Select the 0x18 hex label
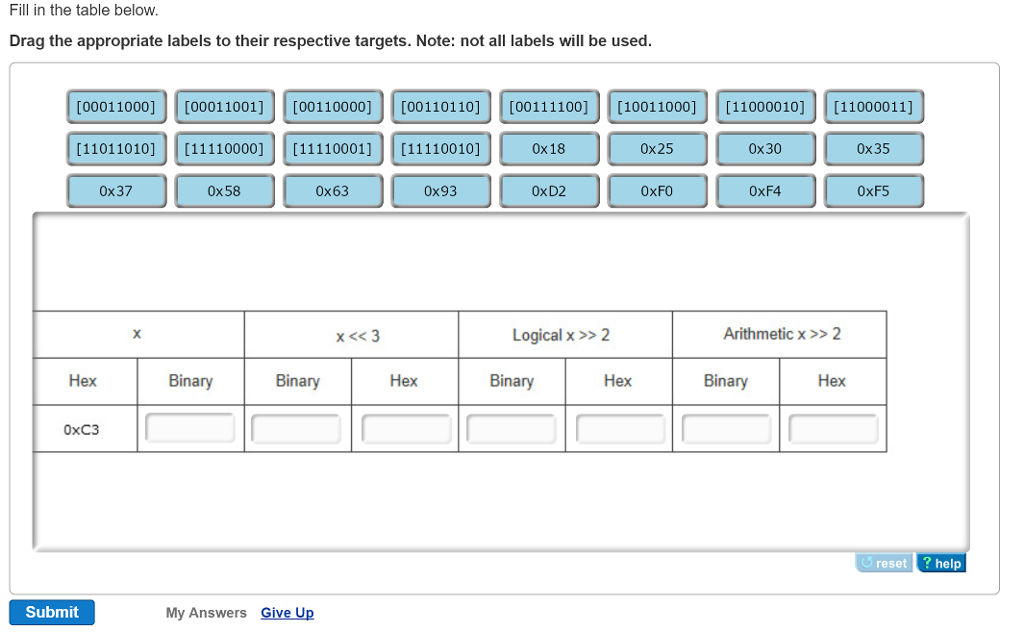This screenshot has height=632, width=1024. pos(549,148)
